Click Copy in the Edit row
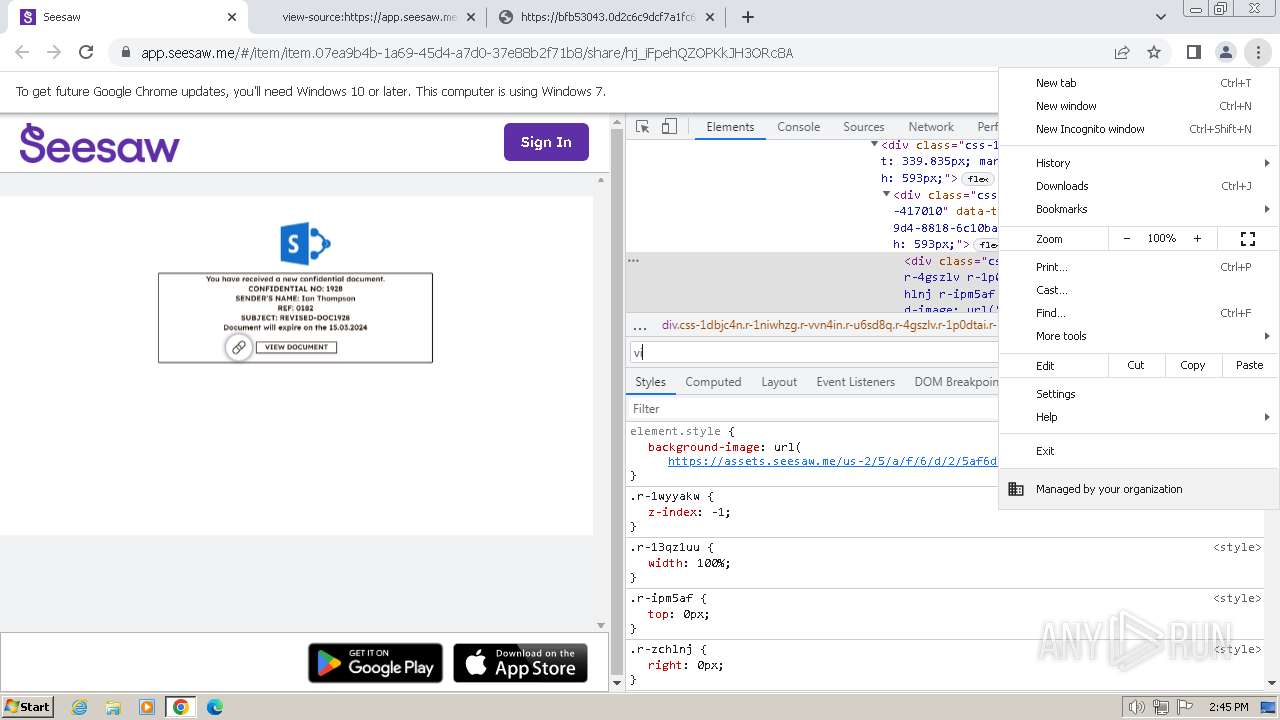The height and width of the screenshot is (720, 1280). [1193, 365]
